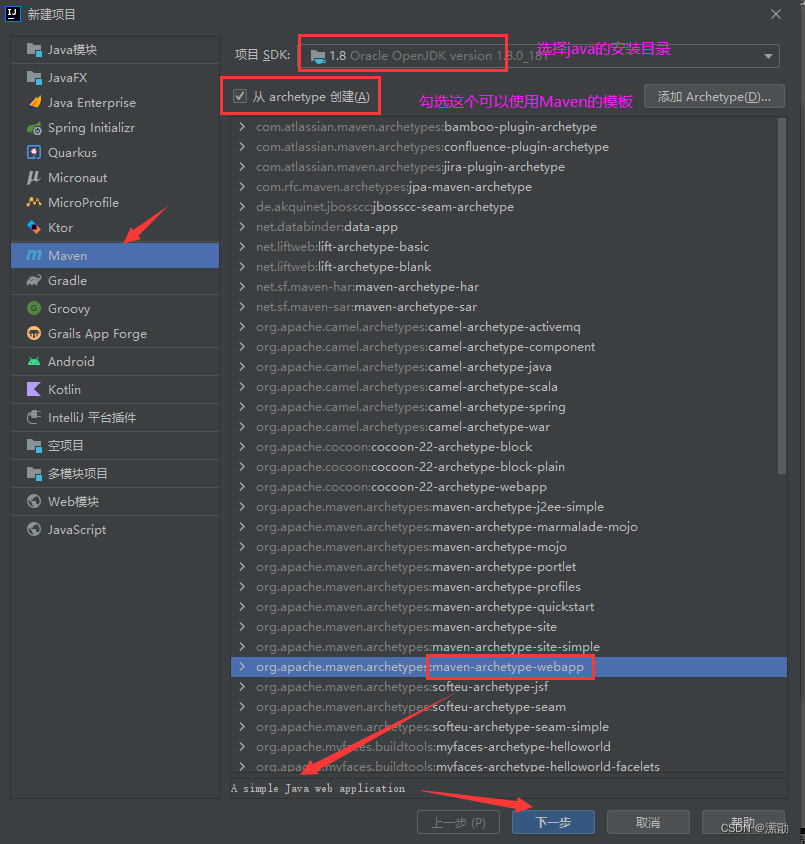Choose Java Enterprise in the sidebar
Image resolution: width=805 pixels, height=844 pixels.
pyautogui.click(x=115, y=102)
